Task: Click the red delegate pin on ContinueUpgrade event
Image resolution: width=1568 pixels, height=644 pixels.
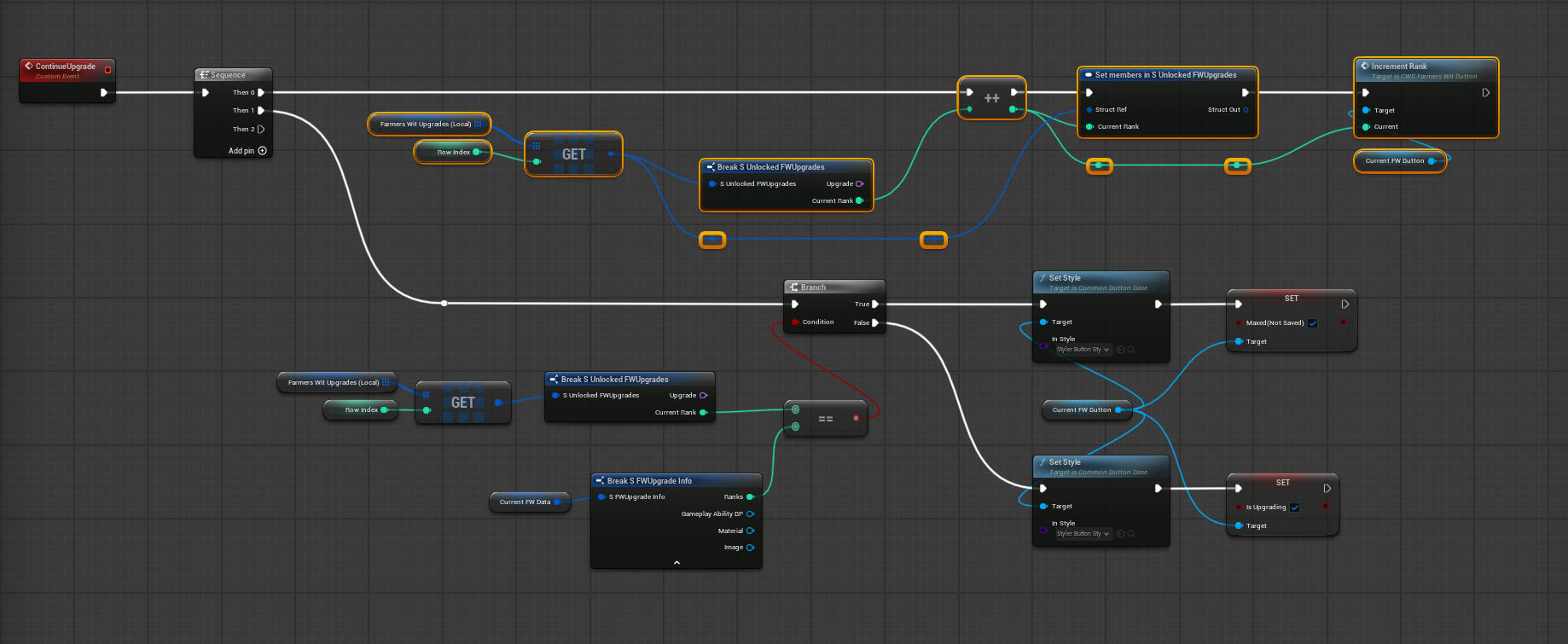Action: (x=107, y=70)
